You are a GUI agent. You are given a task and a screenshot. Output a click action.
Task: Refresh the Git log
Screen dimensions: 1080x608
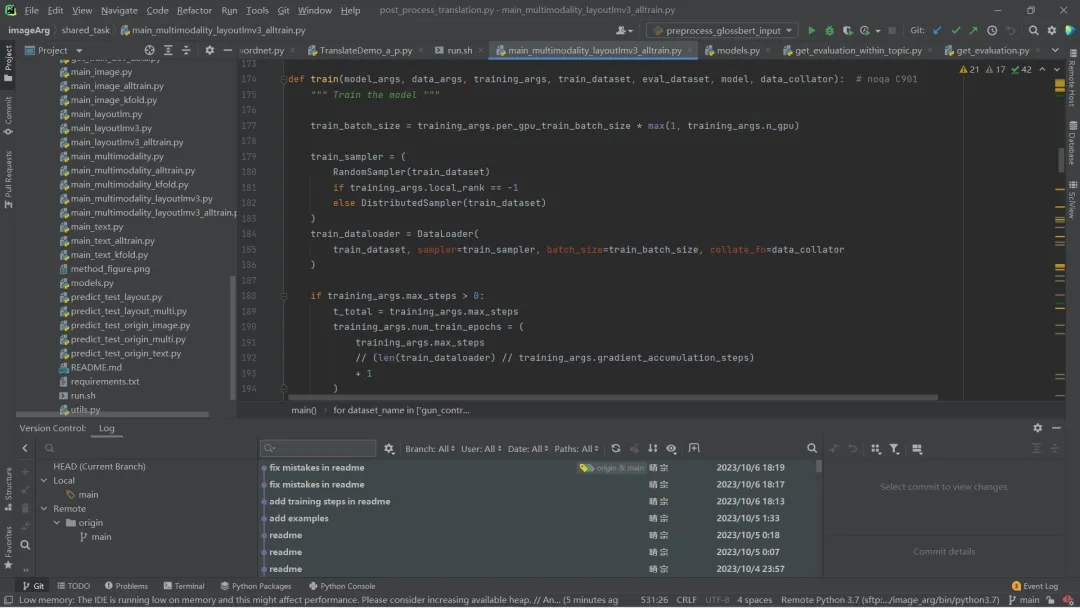[x=616, y=449]
